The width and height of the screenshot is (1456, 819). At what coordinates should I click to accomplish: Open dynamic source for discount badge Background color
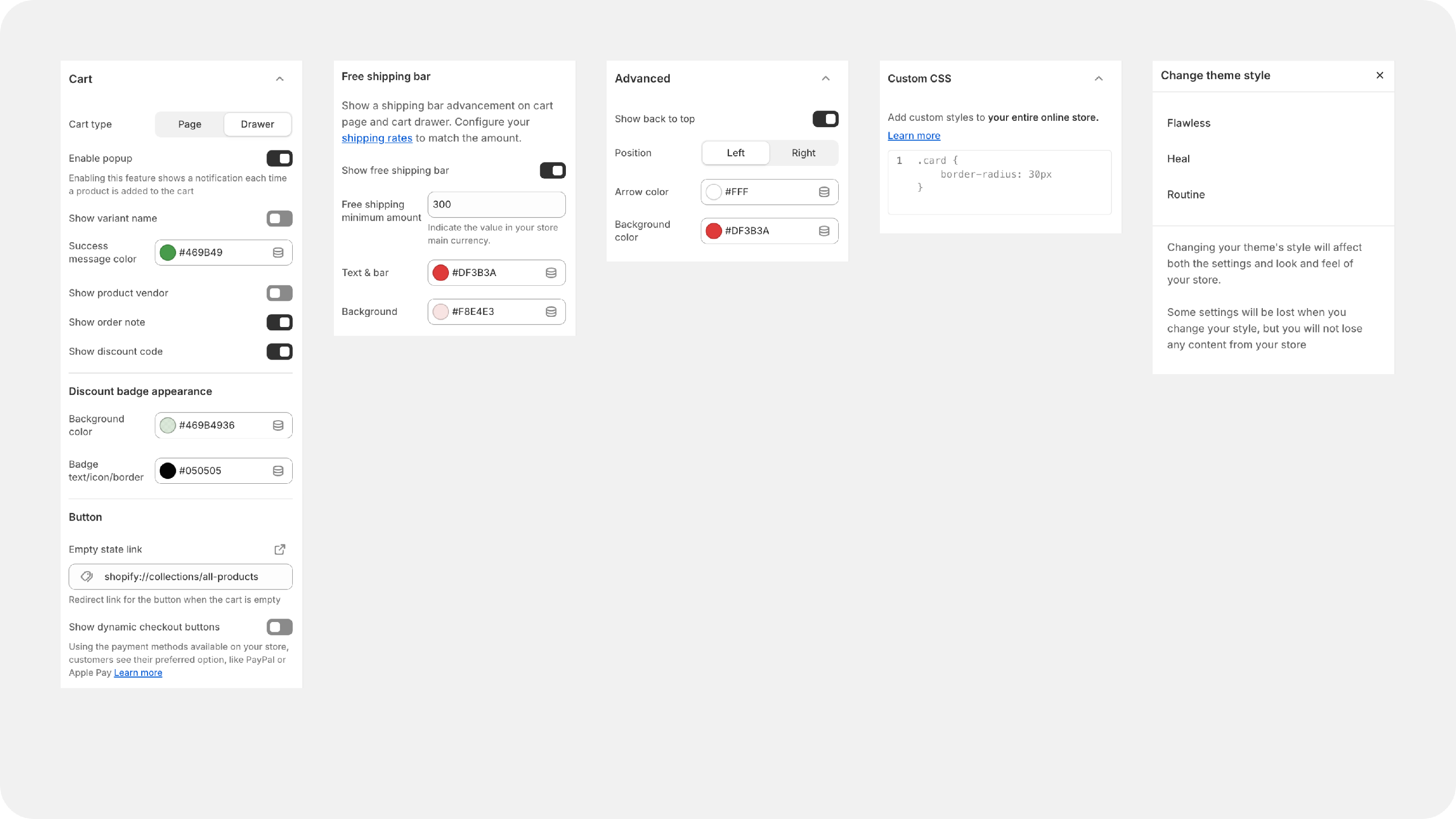click(278, 426)
